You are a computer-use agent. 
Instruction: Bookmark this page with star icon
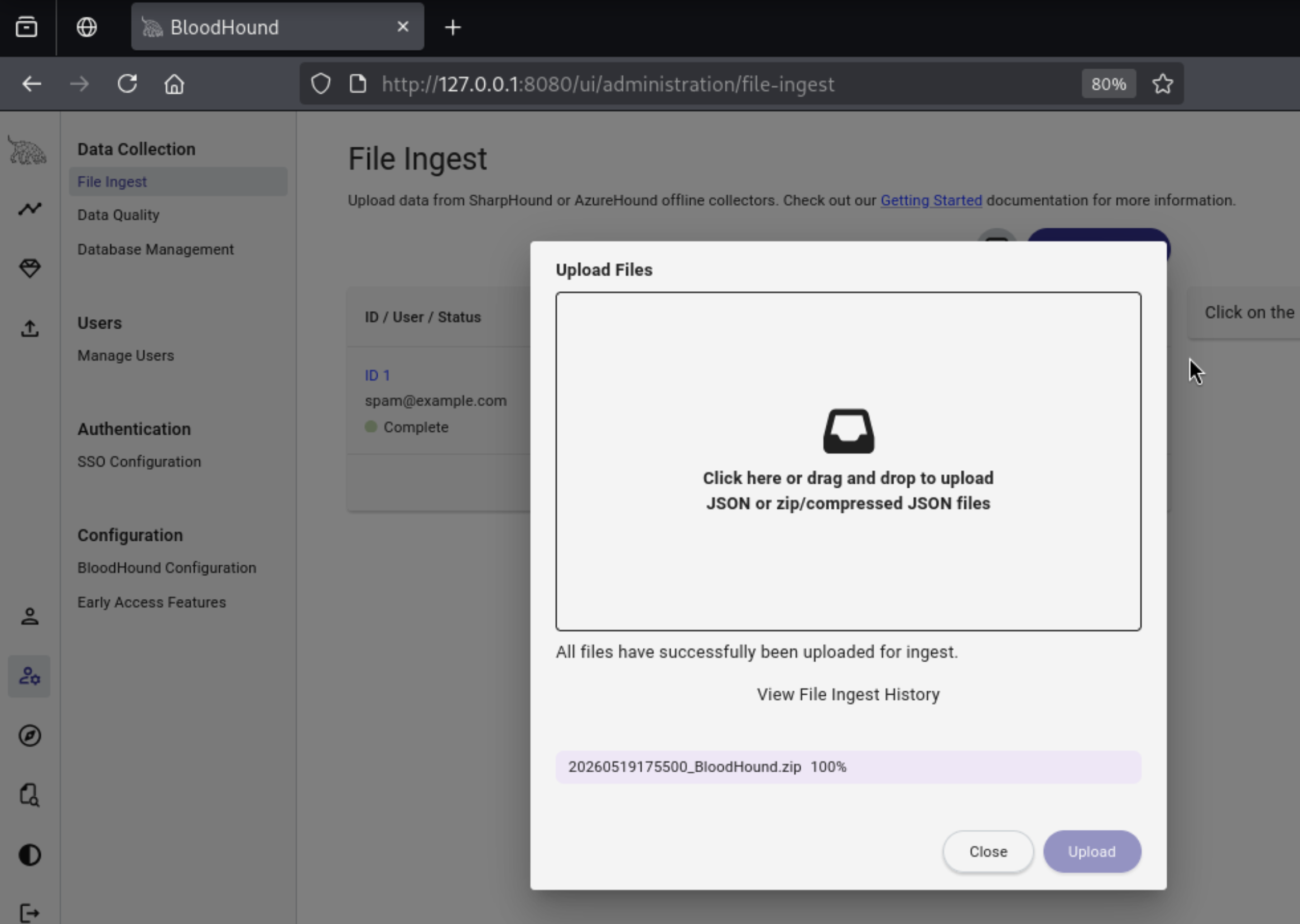[1162, 84]
